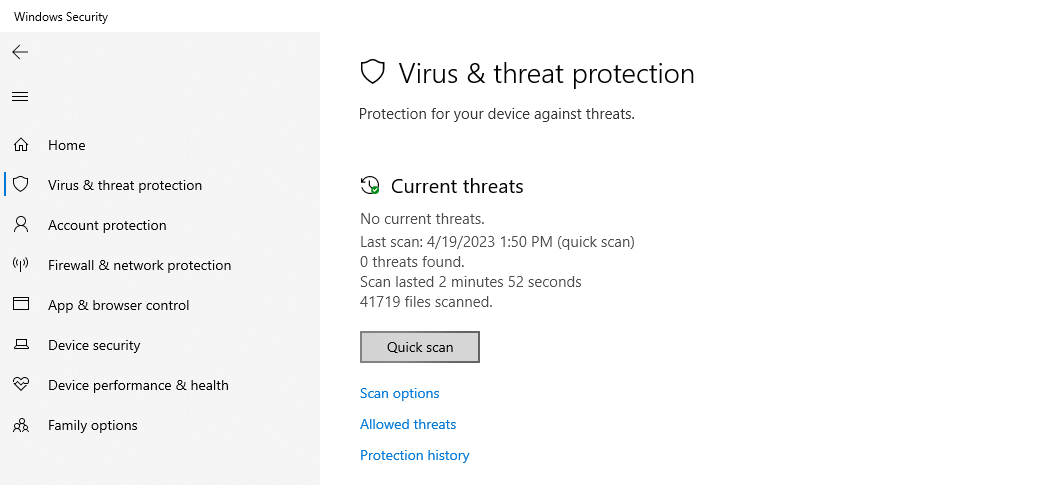
Task: Click the Current threats clock icon
Action: click(370, 185)
